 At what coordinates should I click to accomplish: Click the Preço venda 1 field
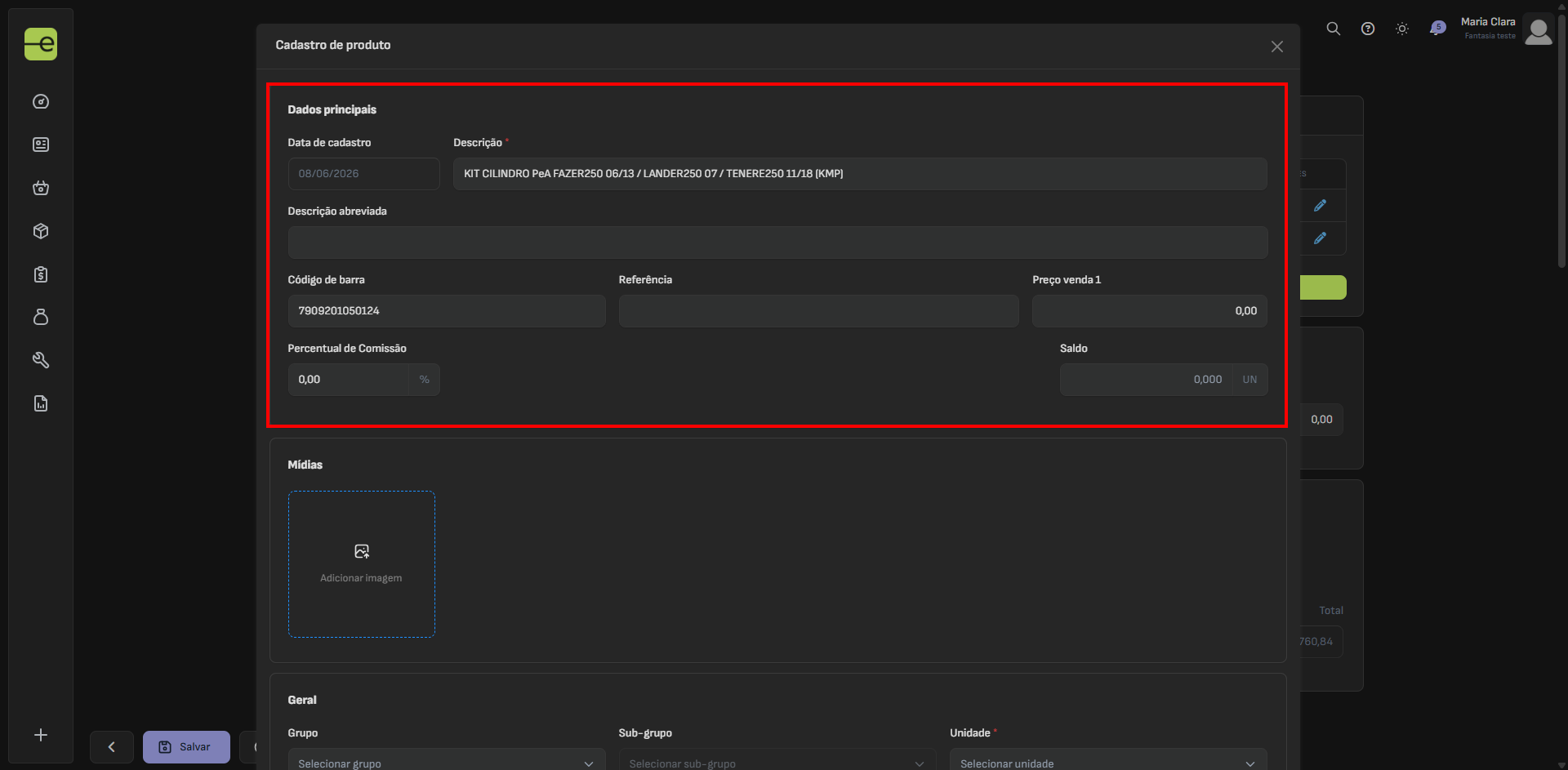point(1150,311)
